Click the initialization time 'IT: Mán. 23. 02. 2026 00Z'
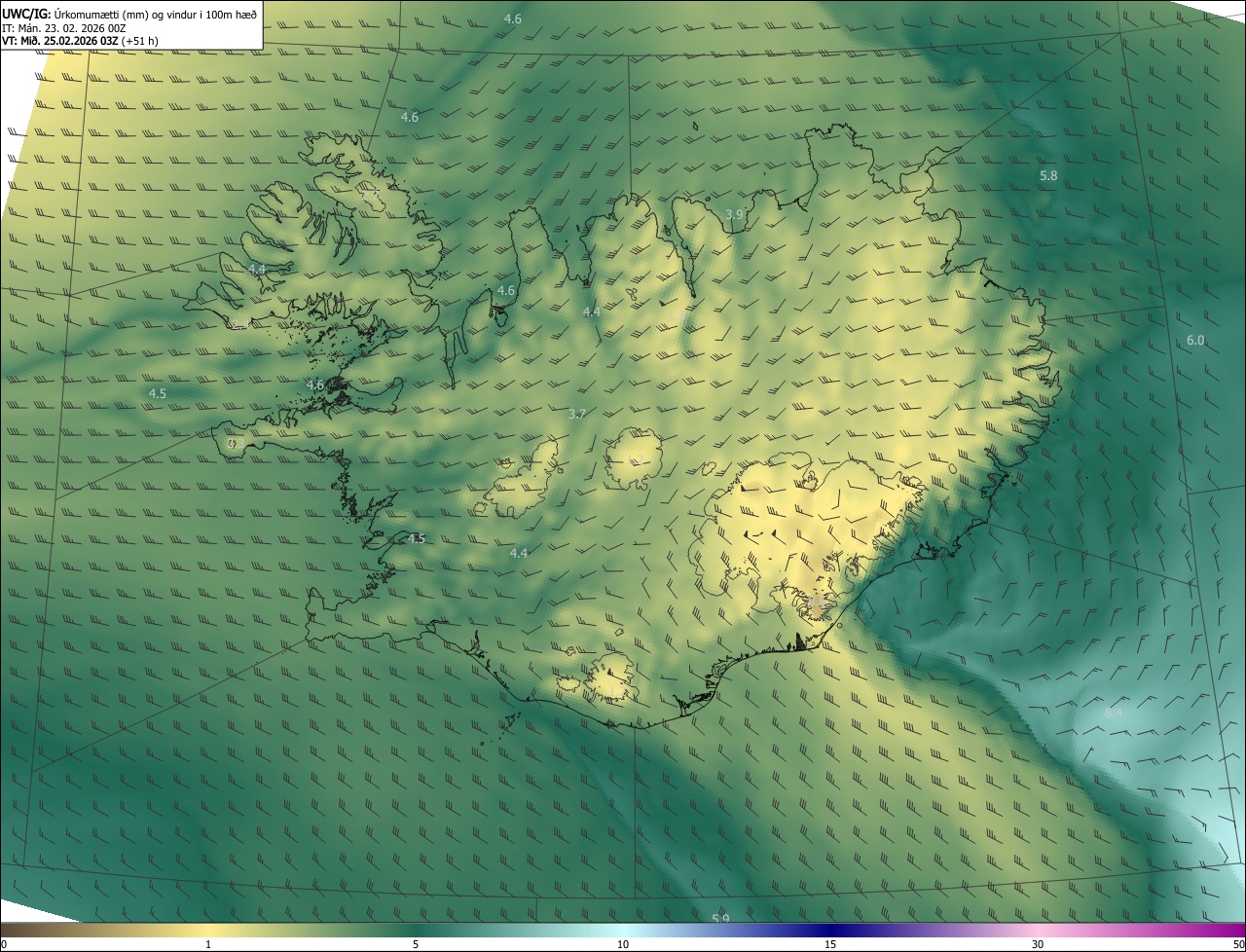This screenshot has height=952, width=1246. pyautogui.click(x=64, y=28)
